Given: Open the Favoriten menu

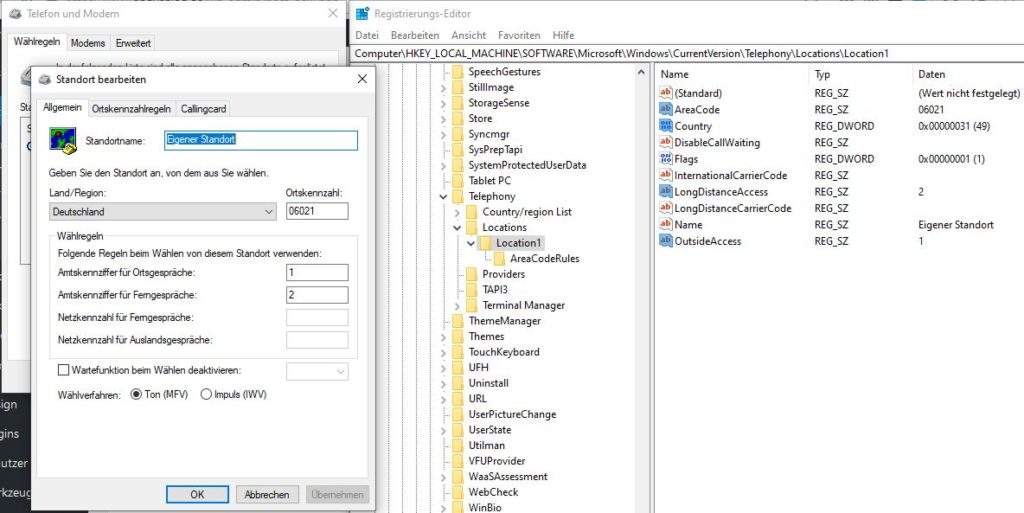Looking at the screenshot, I should 519,35.
